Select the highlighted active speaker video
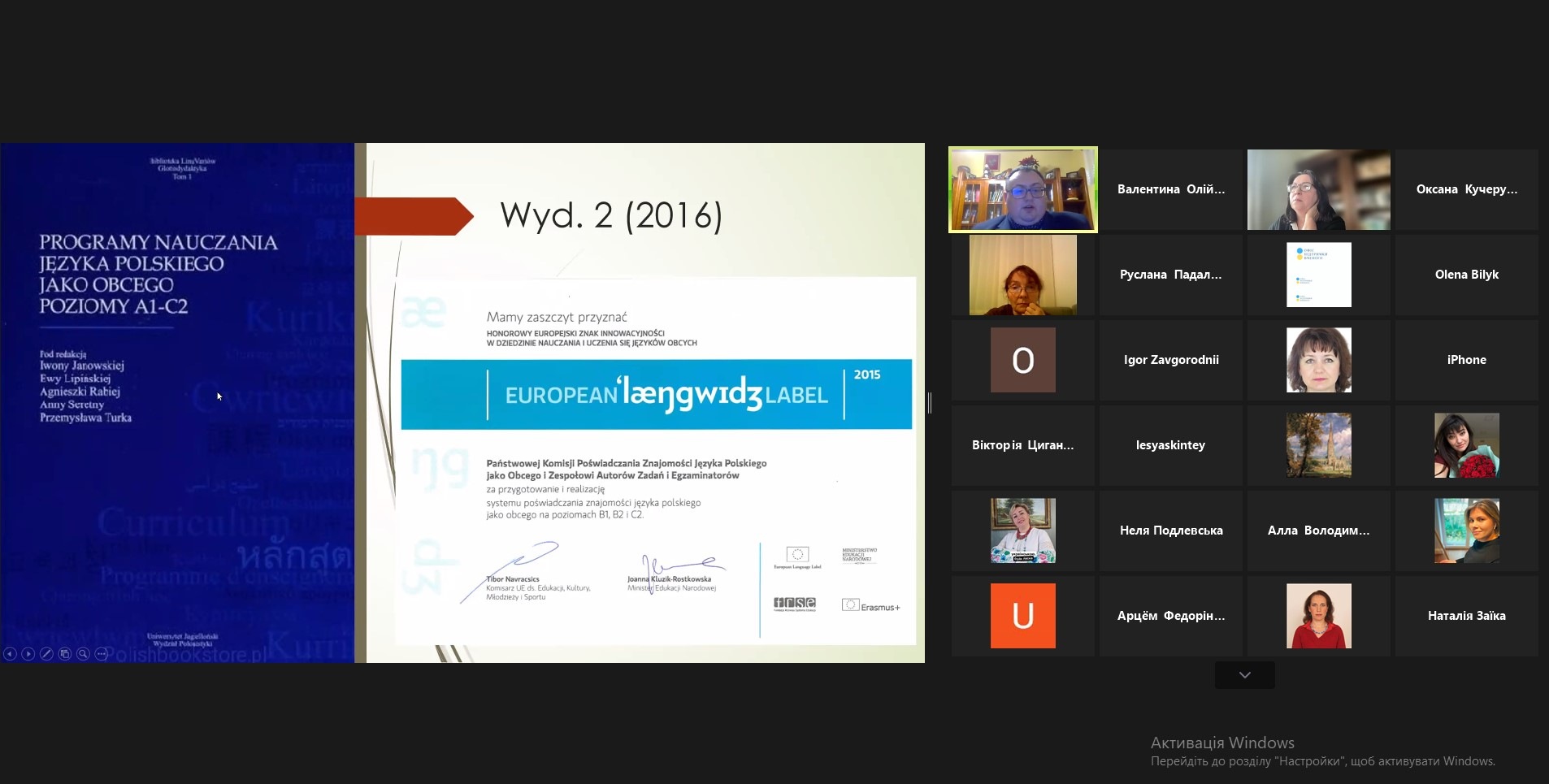The height and width of the screenshot is (784, 1549). pos(1022,189)
